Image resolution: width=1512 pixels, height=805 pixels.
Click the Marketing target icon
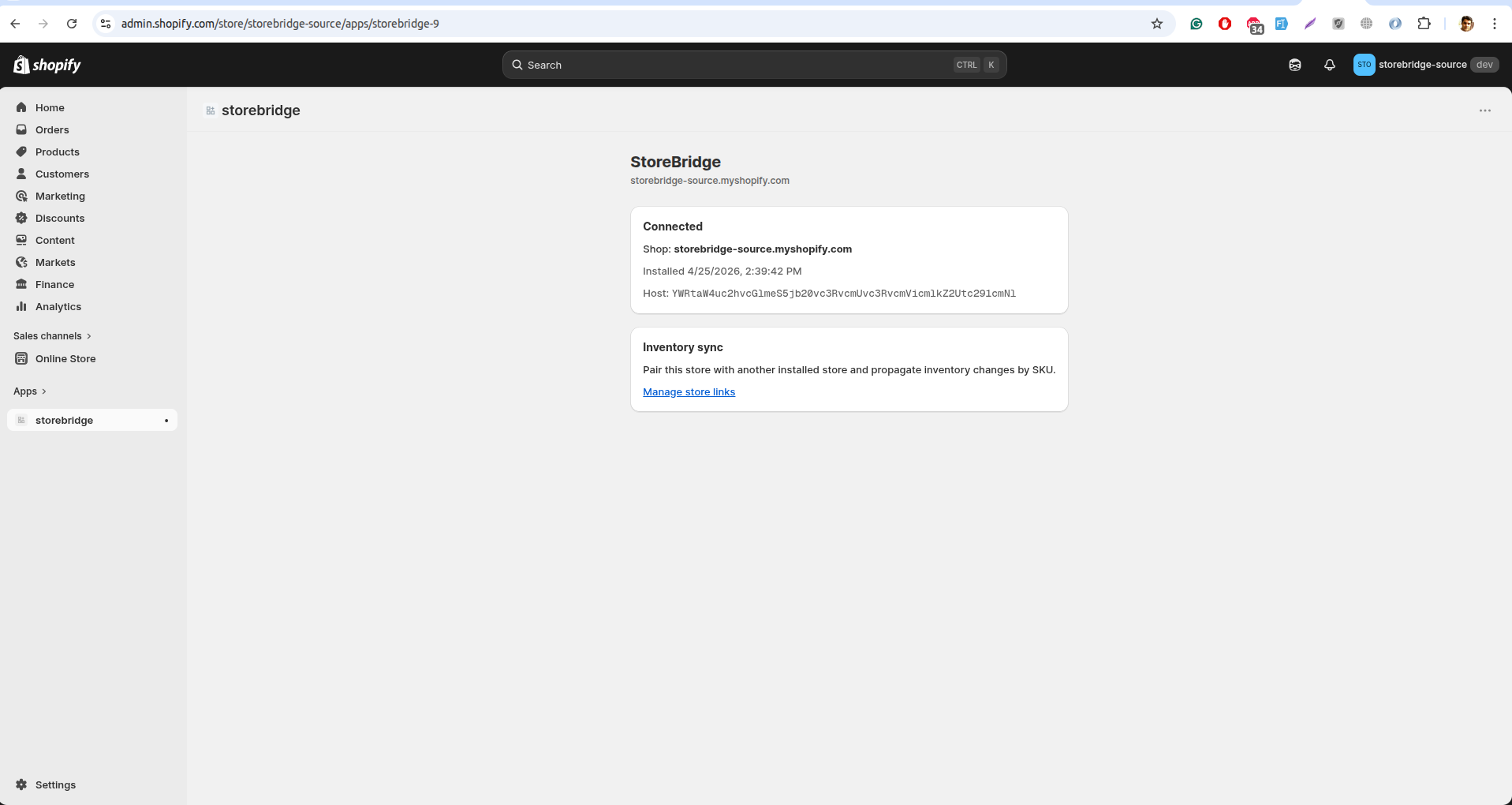[x=21, y=196]
